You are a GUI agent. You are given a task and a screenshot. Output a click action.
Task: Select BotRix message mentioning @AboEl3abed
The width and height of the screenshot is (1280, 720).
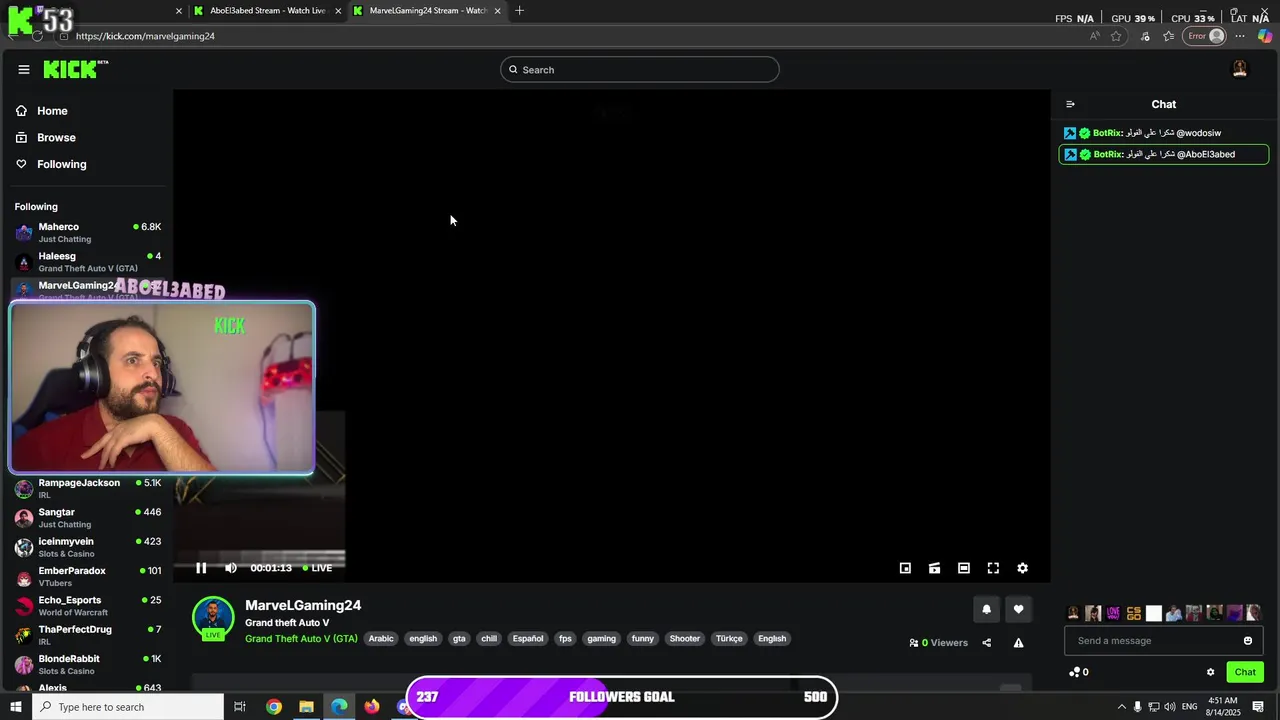coord(1164,155)
